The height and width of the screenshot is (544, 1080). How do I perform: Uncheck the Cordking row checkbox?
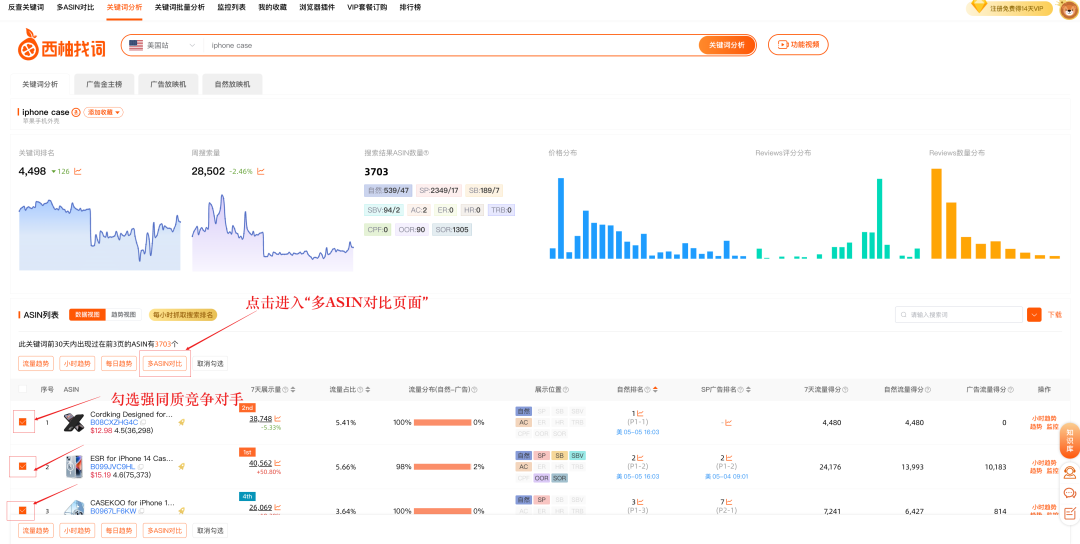click(x=23, y=422)
